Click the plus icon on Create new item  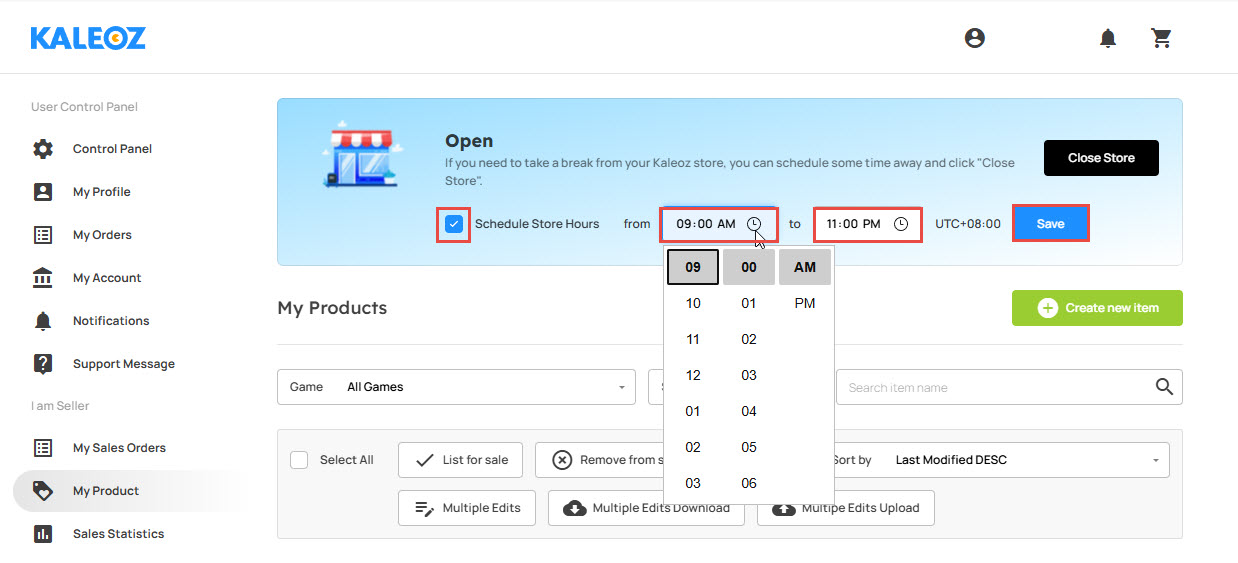1047,308
